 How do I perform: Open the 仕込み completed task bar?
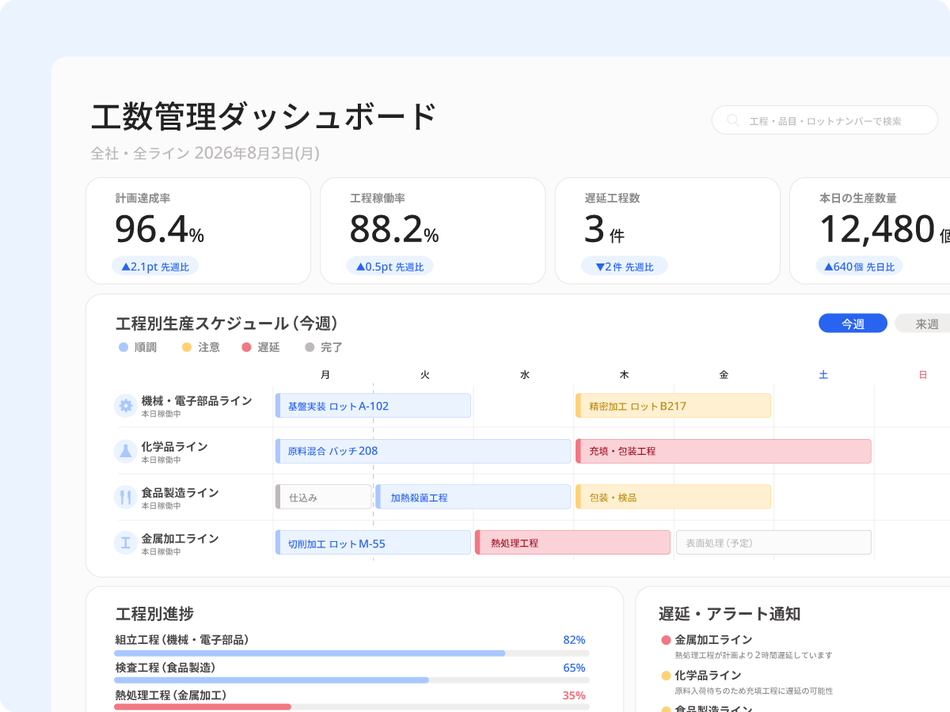click(323, 497)
